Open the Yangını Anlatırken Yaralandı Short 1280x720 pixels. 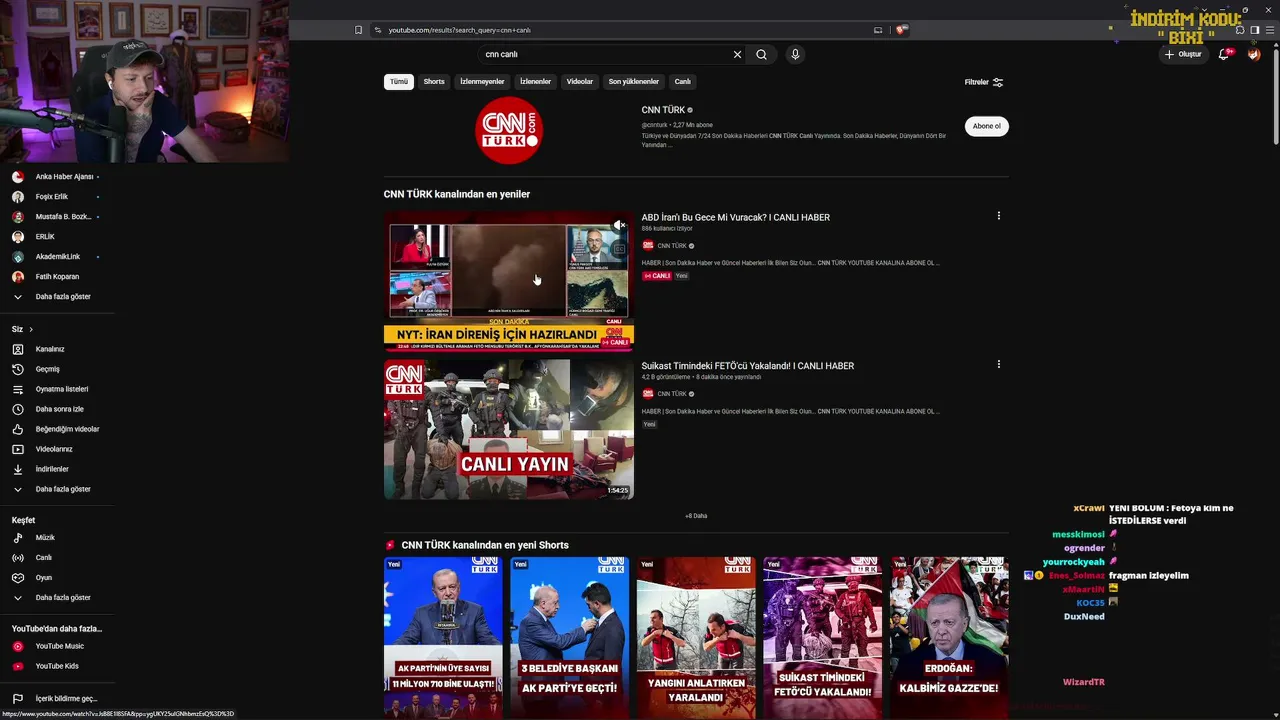[x=696, y=638]
